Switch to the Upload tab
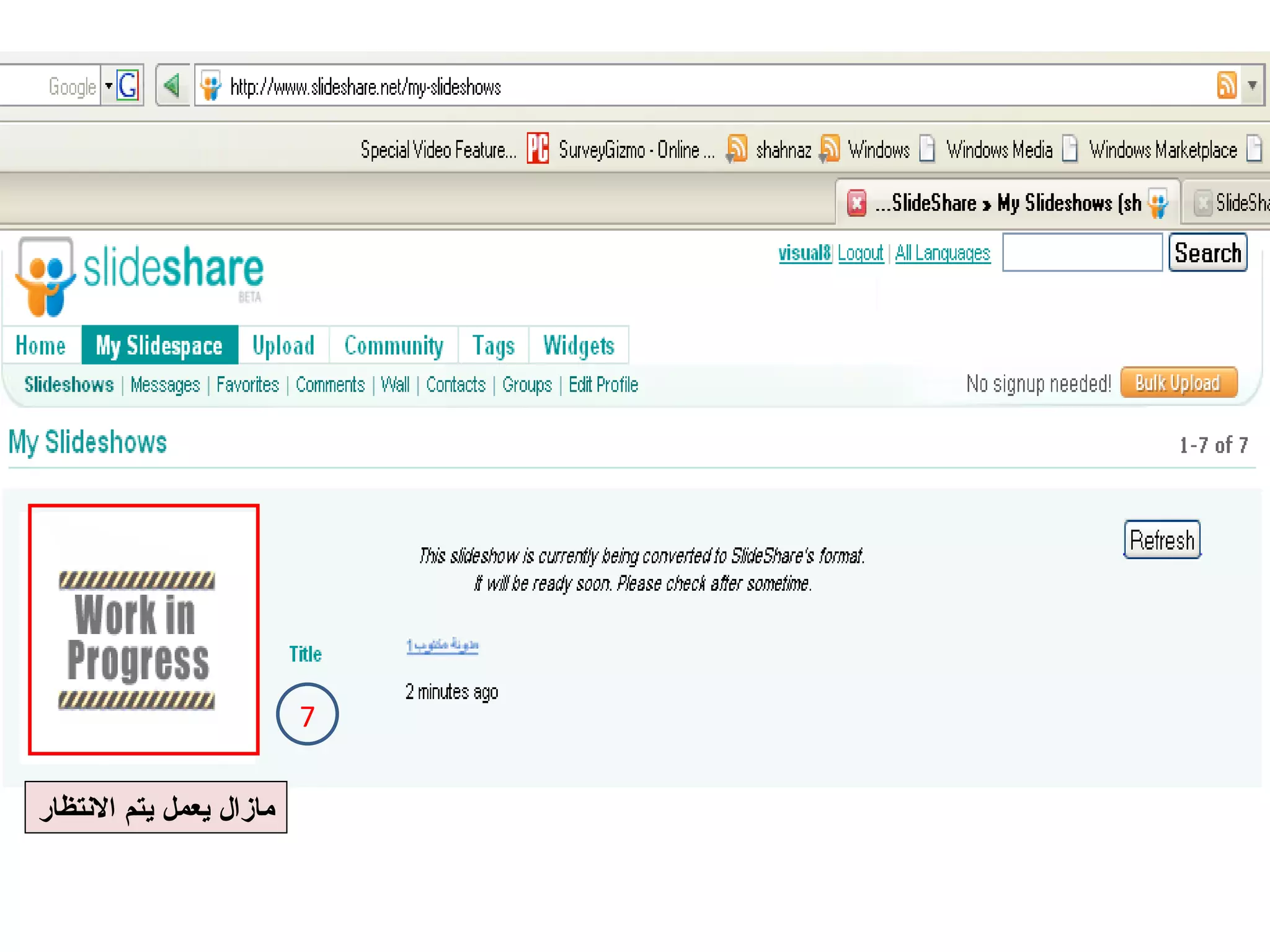Screen dimensions: 1270x952 pos(283,345)
